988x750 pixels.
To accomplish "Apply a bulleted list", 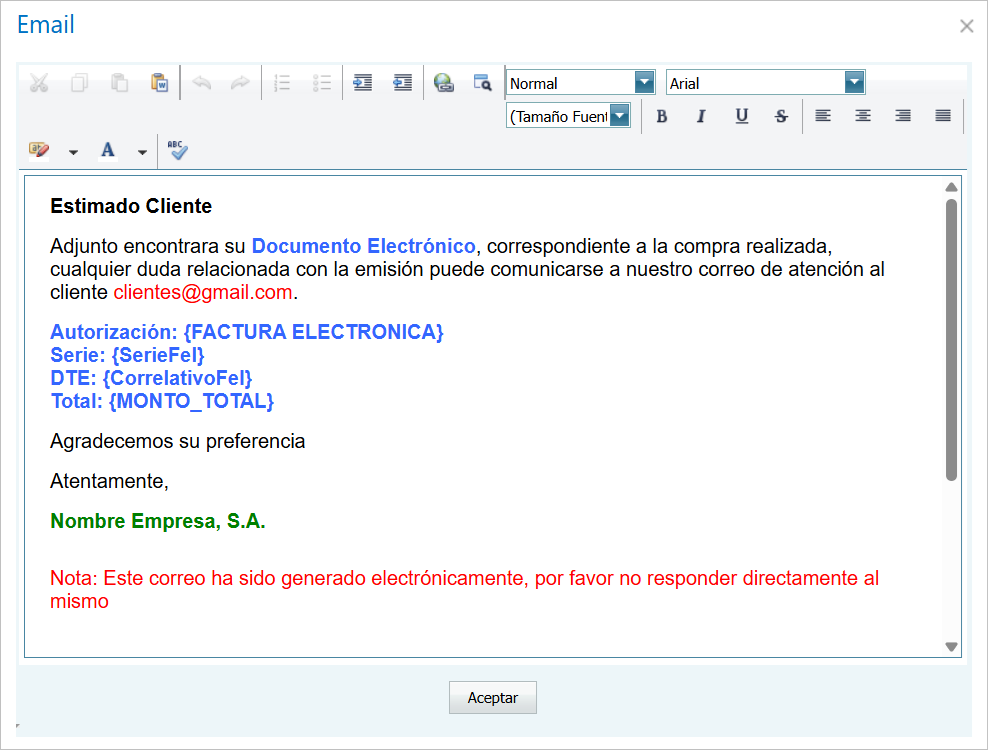I will click(x=322, y=82).
